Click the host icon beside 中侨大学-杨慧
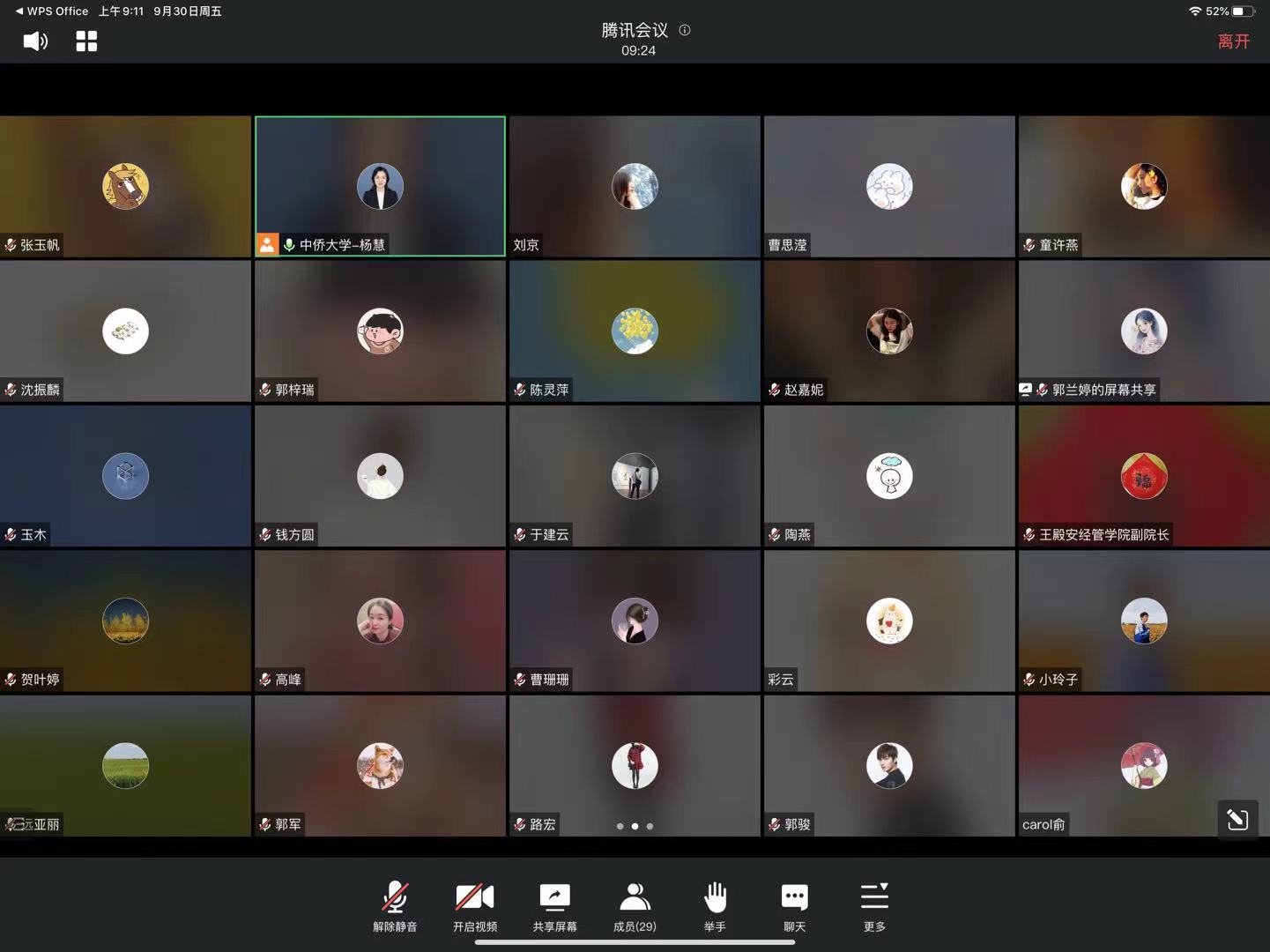Viewport: 1270px width, 952px height. pos(266,245)
